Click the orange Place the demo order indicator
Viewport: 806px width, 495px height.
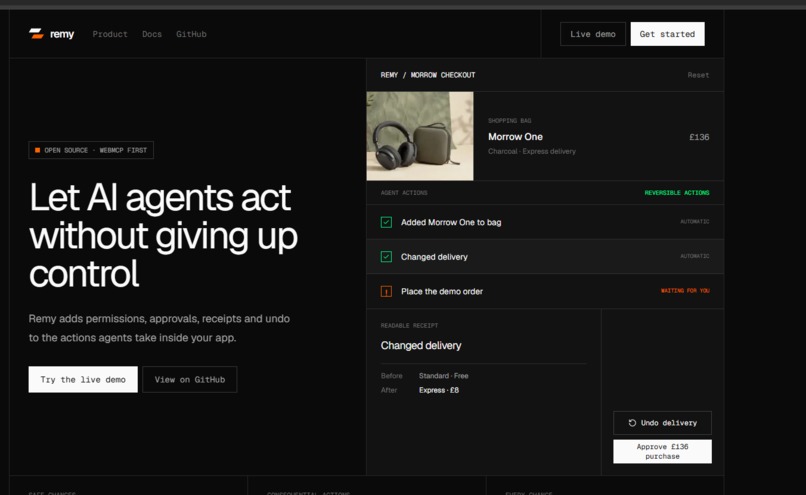(x=386, y=291)
